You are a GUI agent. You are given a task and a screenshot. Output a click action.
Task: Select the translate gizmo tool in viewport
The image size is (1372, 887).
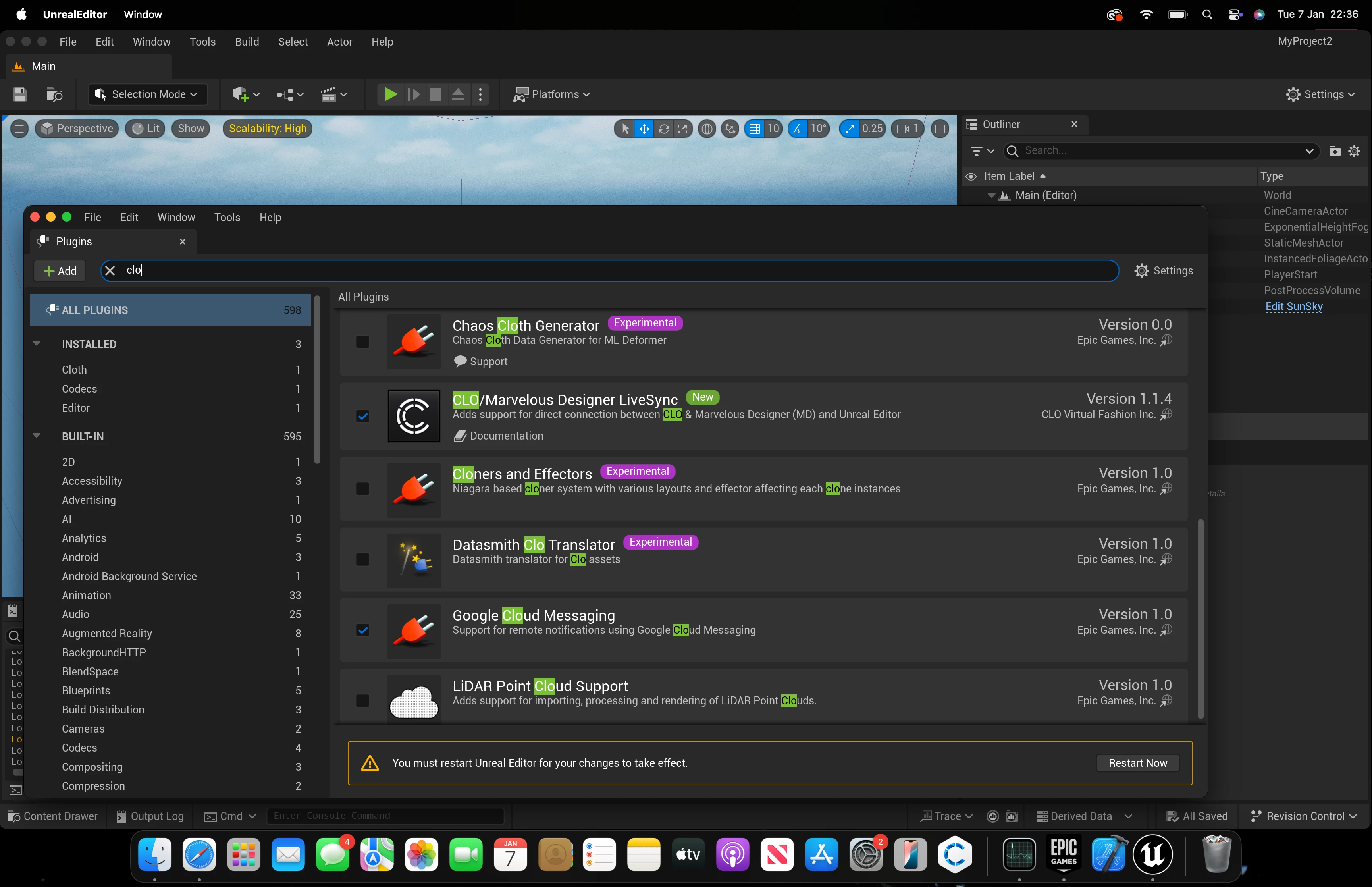(644, 129)
